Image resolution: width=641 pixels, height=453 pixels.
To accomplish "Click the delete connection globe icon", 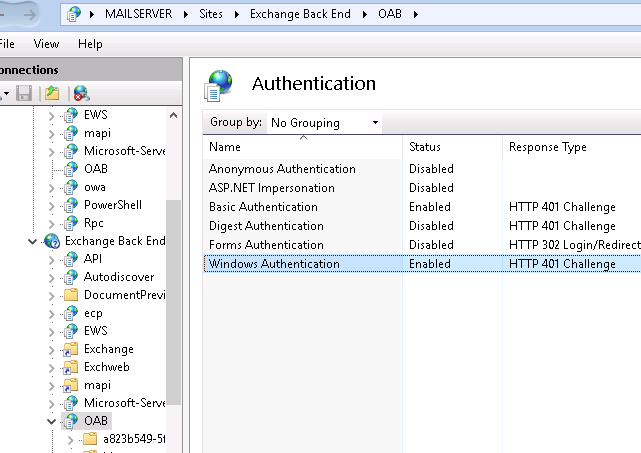I will pos(81,93).
